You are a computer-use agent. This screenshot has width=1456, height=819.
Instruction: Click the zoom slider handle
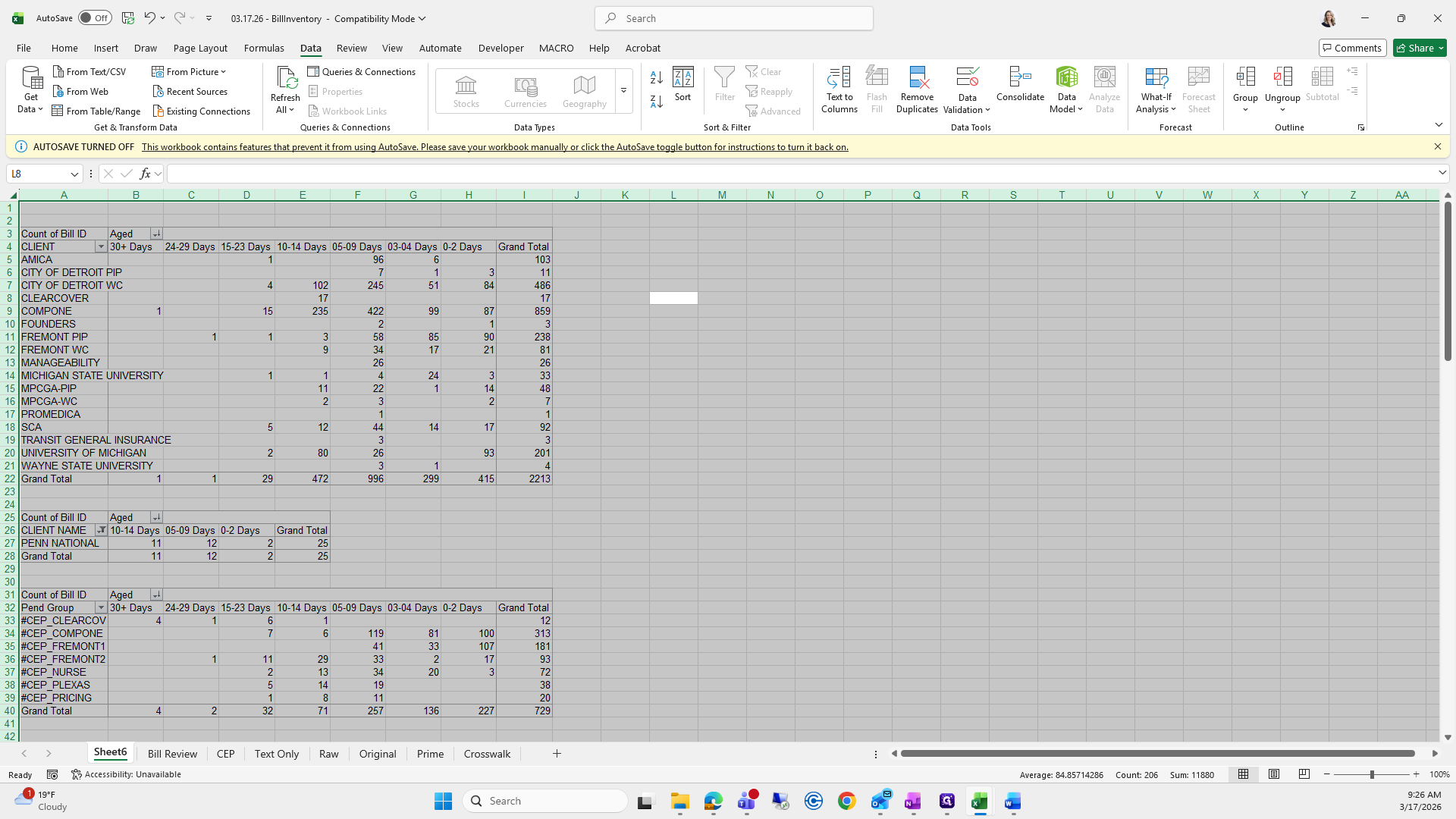[x=1371, y=774]
